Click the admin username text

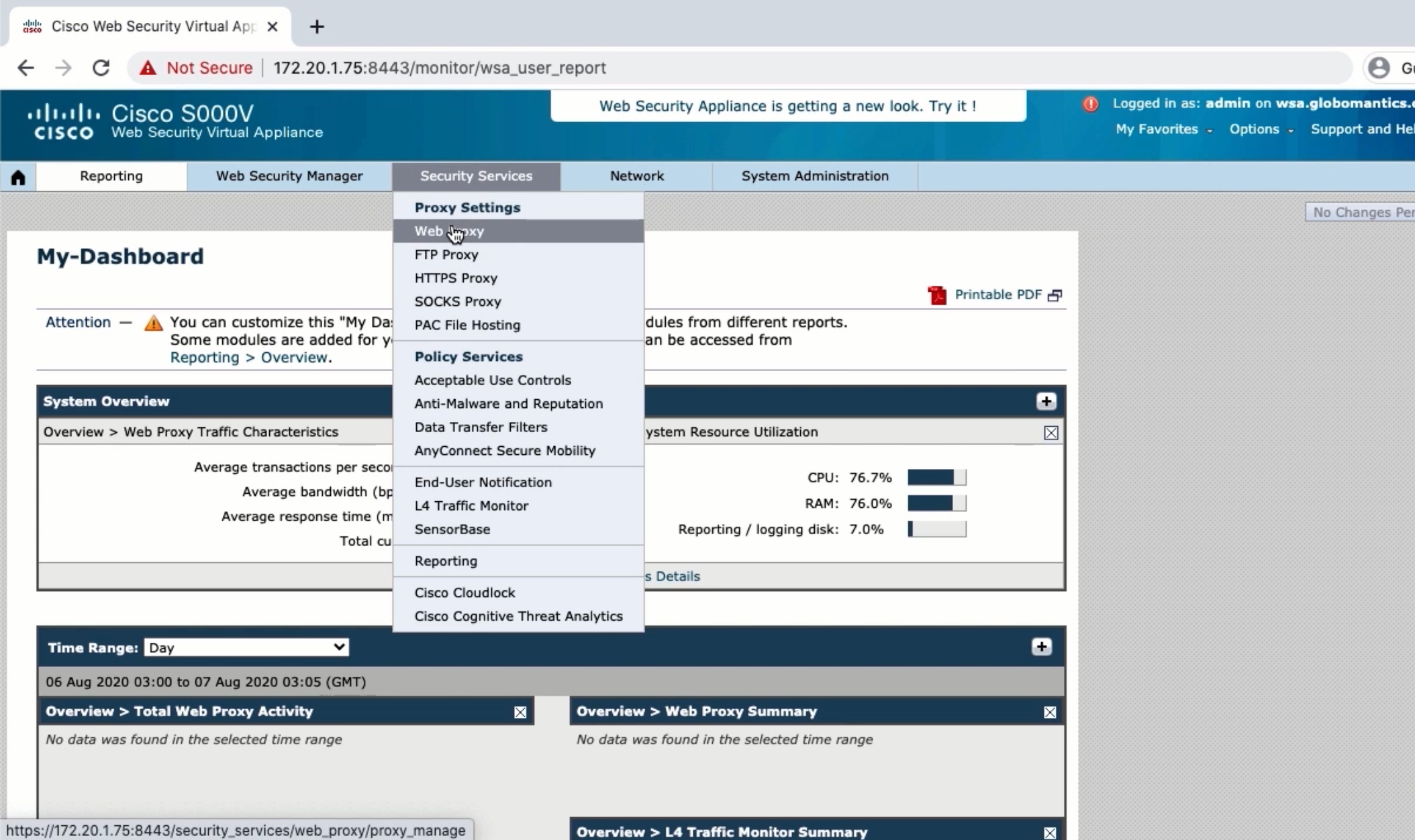[1228, 103]
